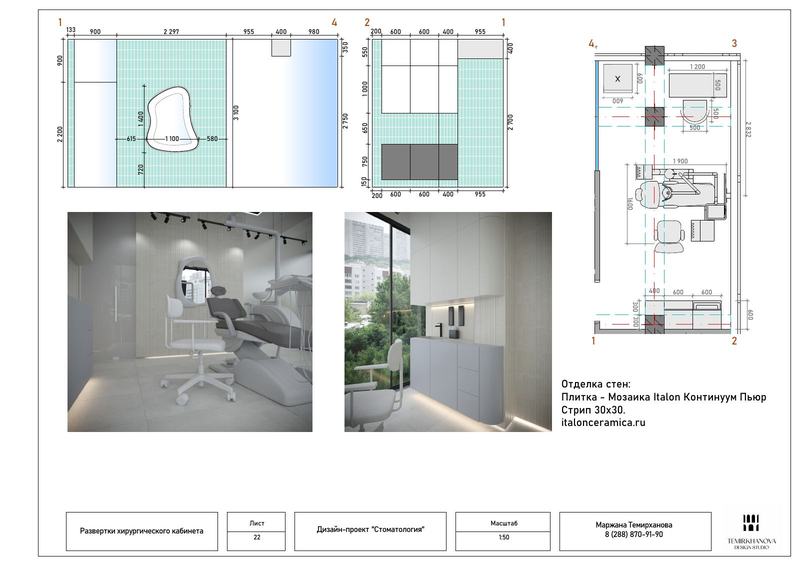This screenshot has width=800, height=566.
Task: Click the '1 200' dimension in the floor plan
Action: click(697, 67)
